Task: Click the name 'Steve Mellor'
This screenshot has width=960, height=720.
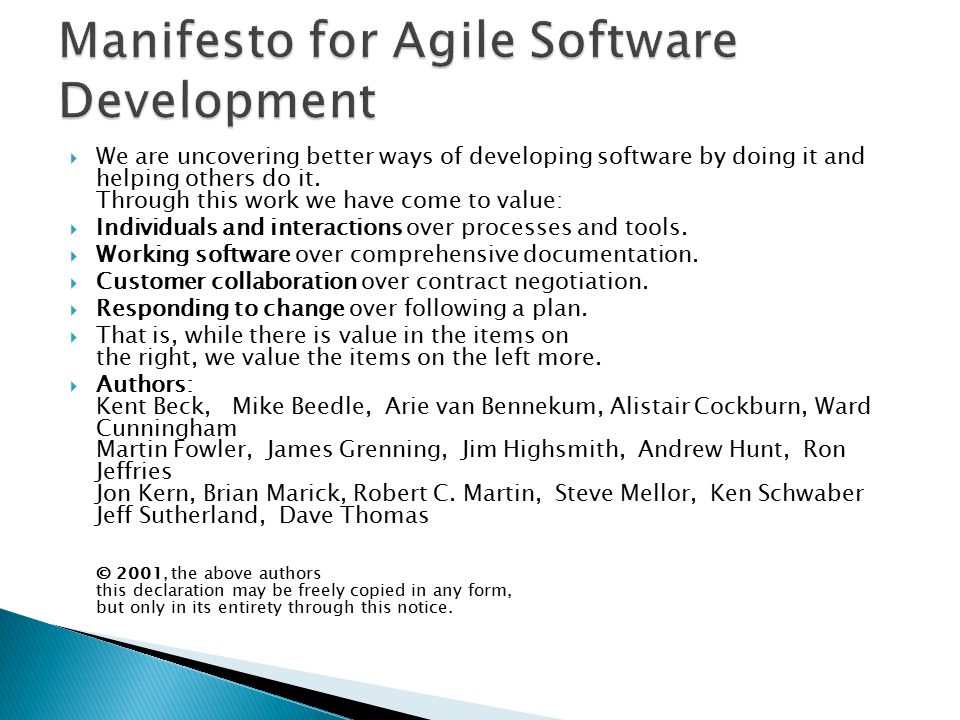Action: (x=622, y=493)
